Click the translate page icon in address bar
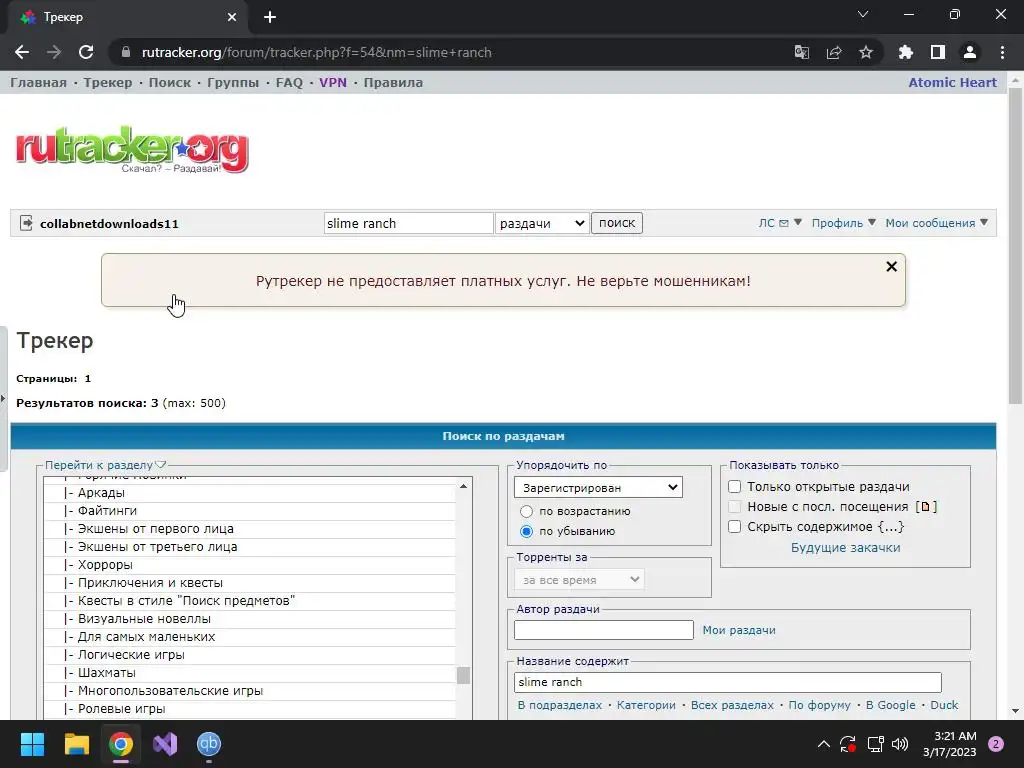Screen dimensions: 1024x768 coord(801,52)
